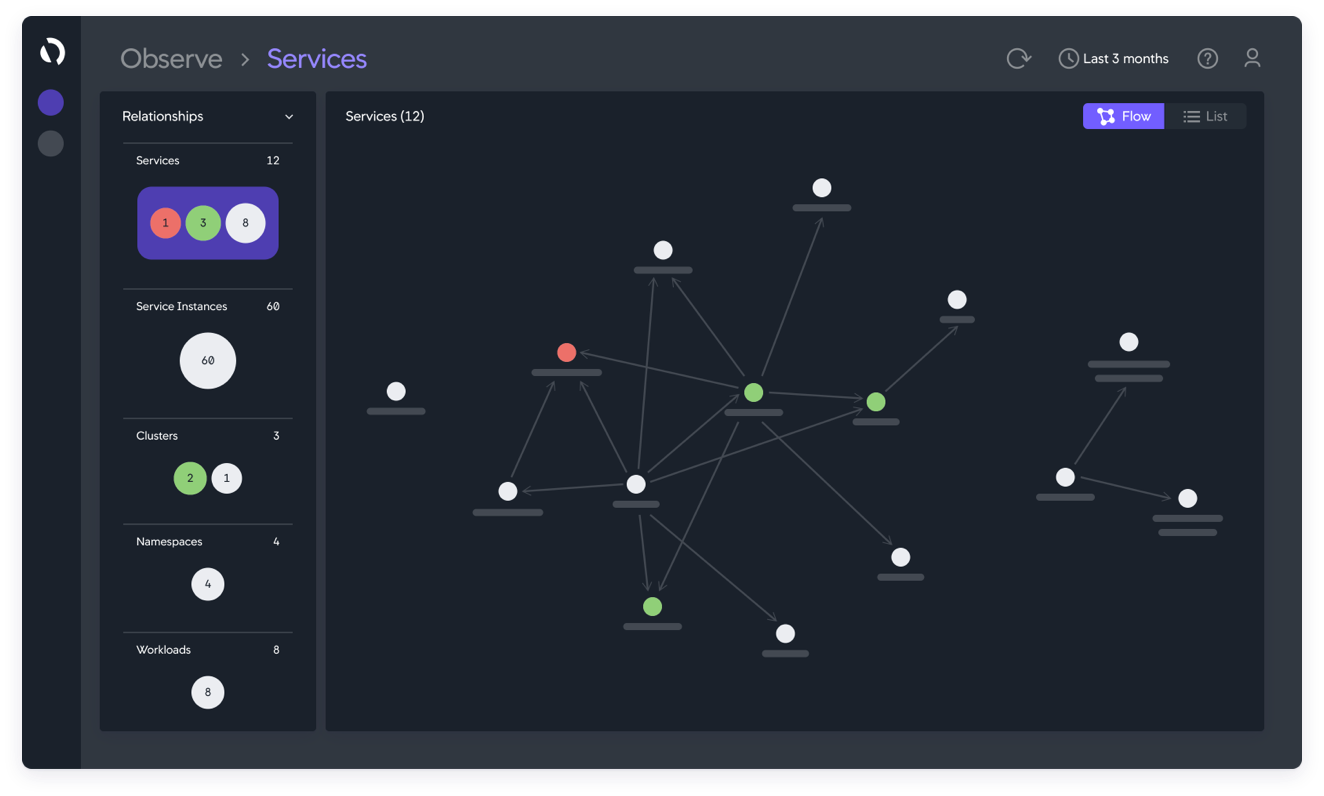Click Observe in the breadcrumb
The width and height of the screenshot is (1324, 796).
point(171,59)
